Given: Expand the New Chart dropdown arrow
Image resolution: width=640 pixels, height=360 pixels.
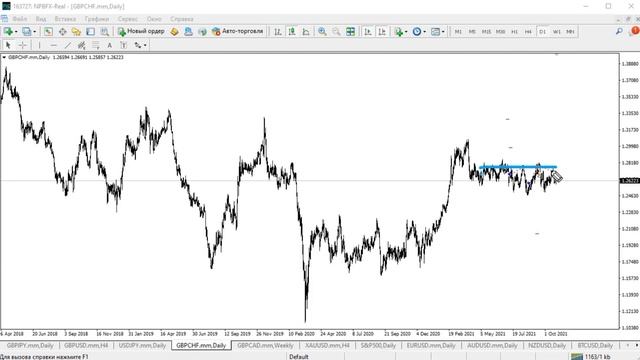Looking at the screenshot, I should (16, 32).
